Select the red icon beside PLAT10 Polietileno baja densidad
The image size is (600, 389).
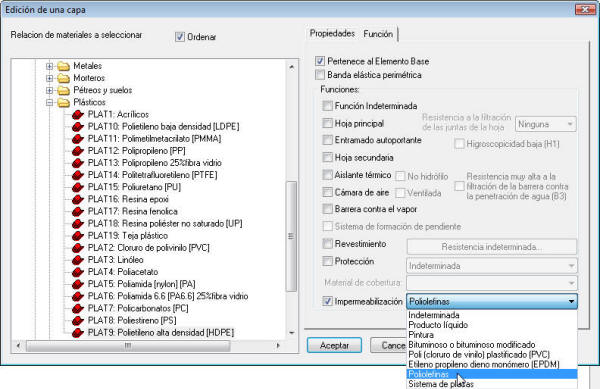(x=78, y=127)
